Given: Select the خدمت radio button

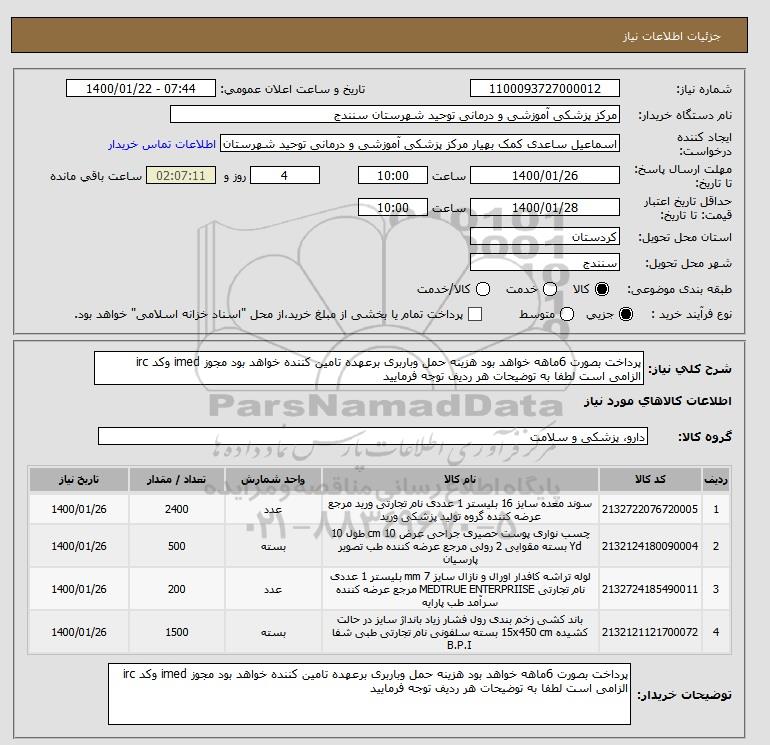Looking at the screenshot, I should click(x=550, y=289).
